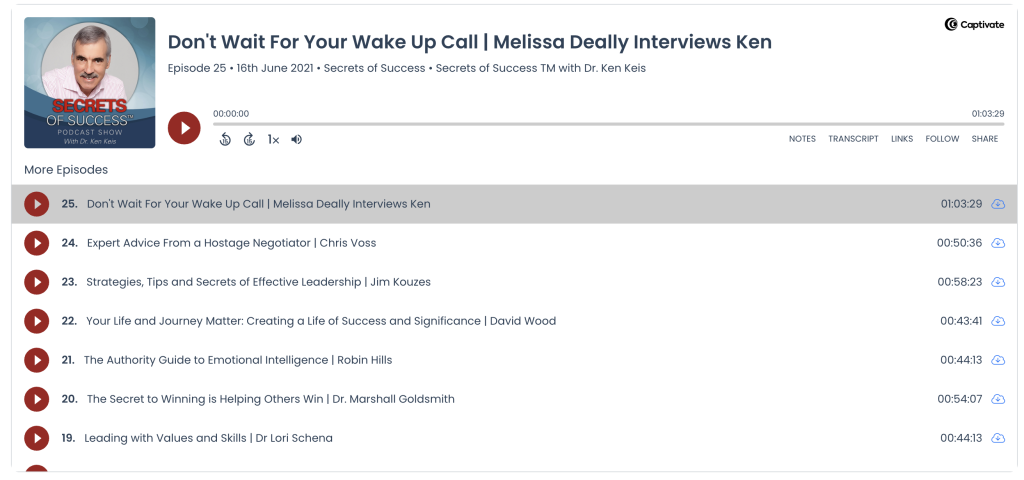
Task: Click the Secrets of Success podcast artwork
Action: coord(90,82)
